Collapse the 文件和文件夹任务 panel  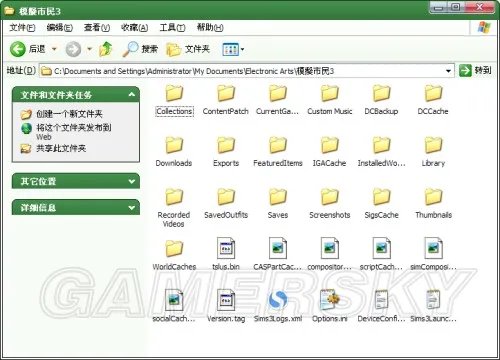(x=132, y=95)
